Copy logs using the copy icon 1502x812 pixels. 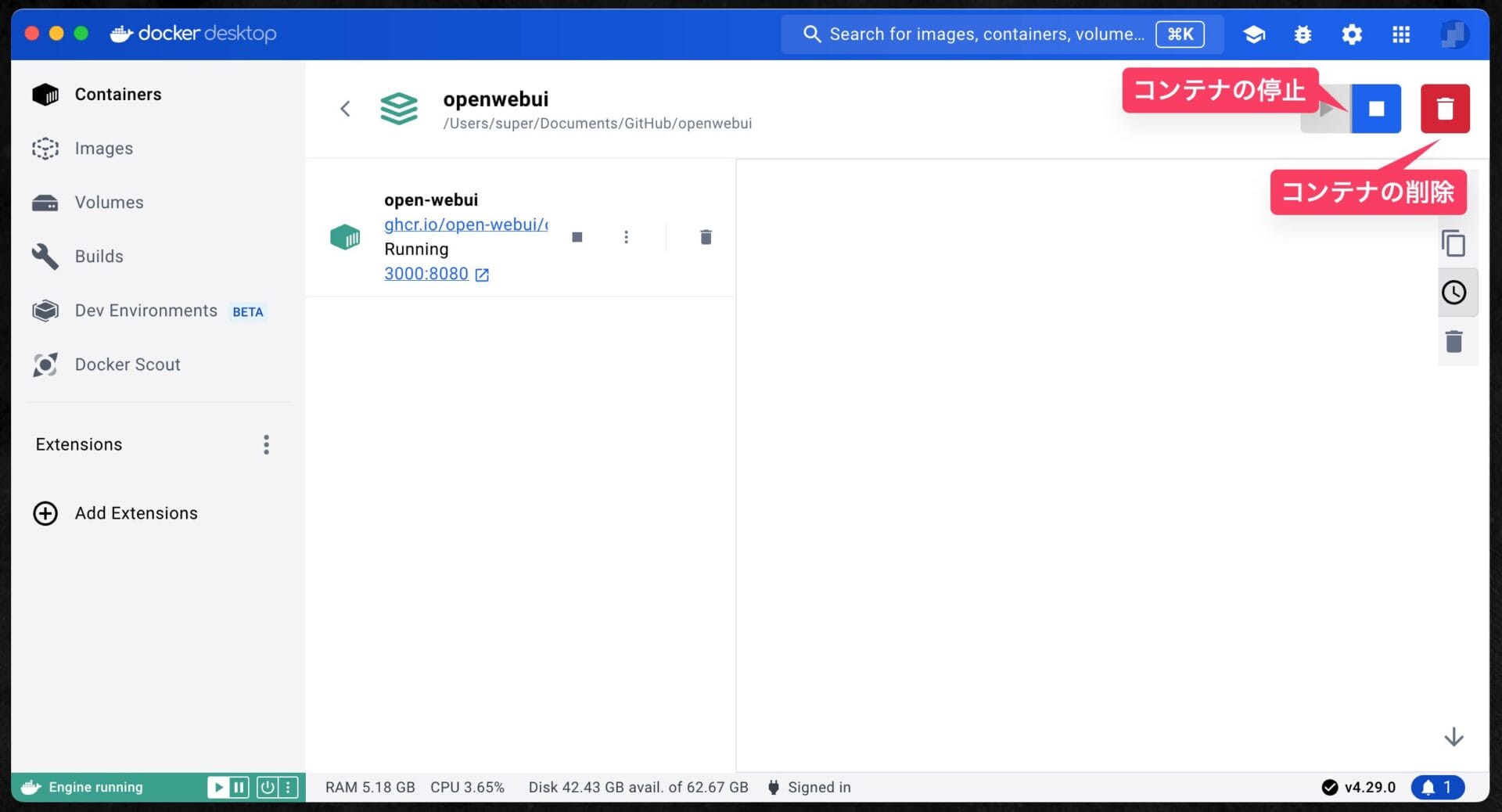pyautogui.click(x=1453, y=243)
